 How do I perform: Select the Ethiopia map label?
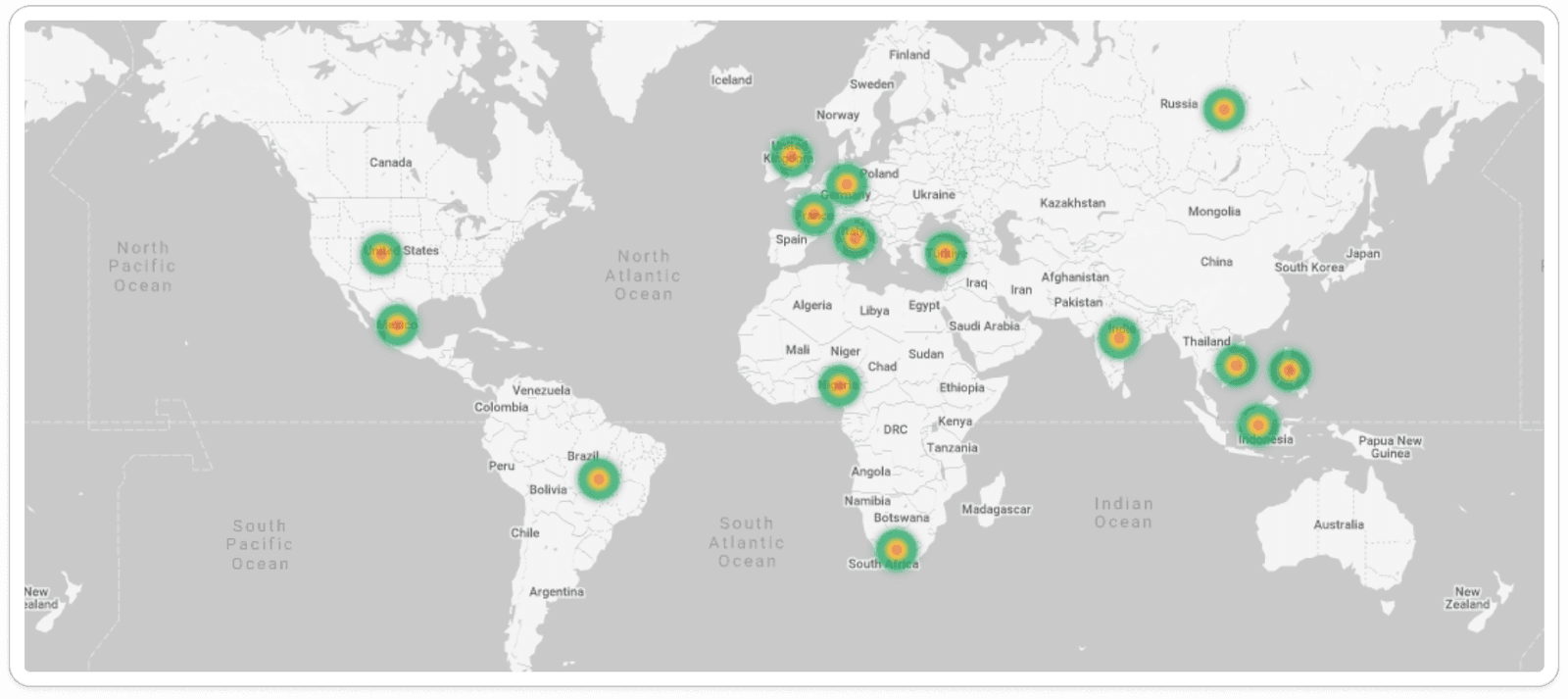click(961, 388)
